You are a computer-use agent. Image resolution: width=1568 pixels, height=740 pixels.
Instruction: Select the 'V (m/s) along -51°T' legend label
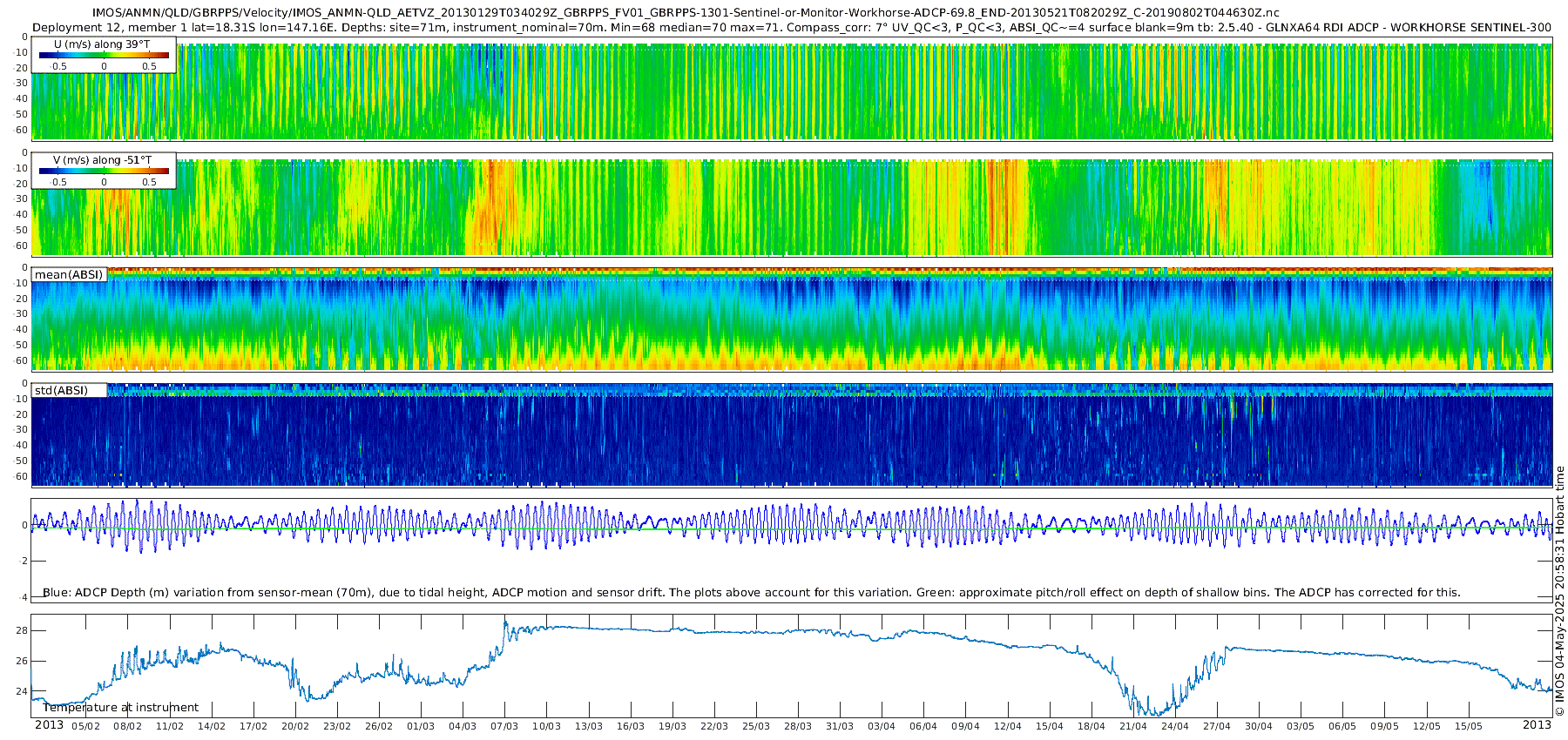coord(102,160)
